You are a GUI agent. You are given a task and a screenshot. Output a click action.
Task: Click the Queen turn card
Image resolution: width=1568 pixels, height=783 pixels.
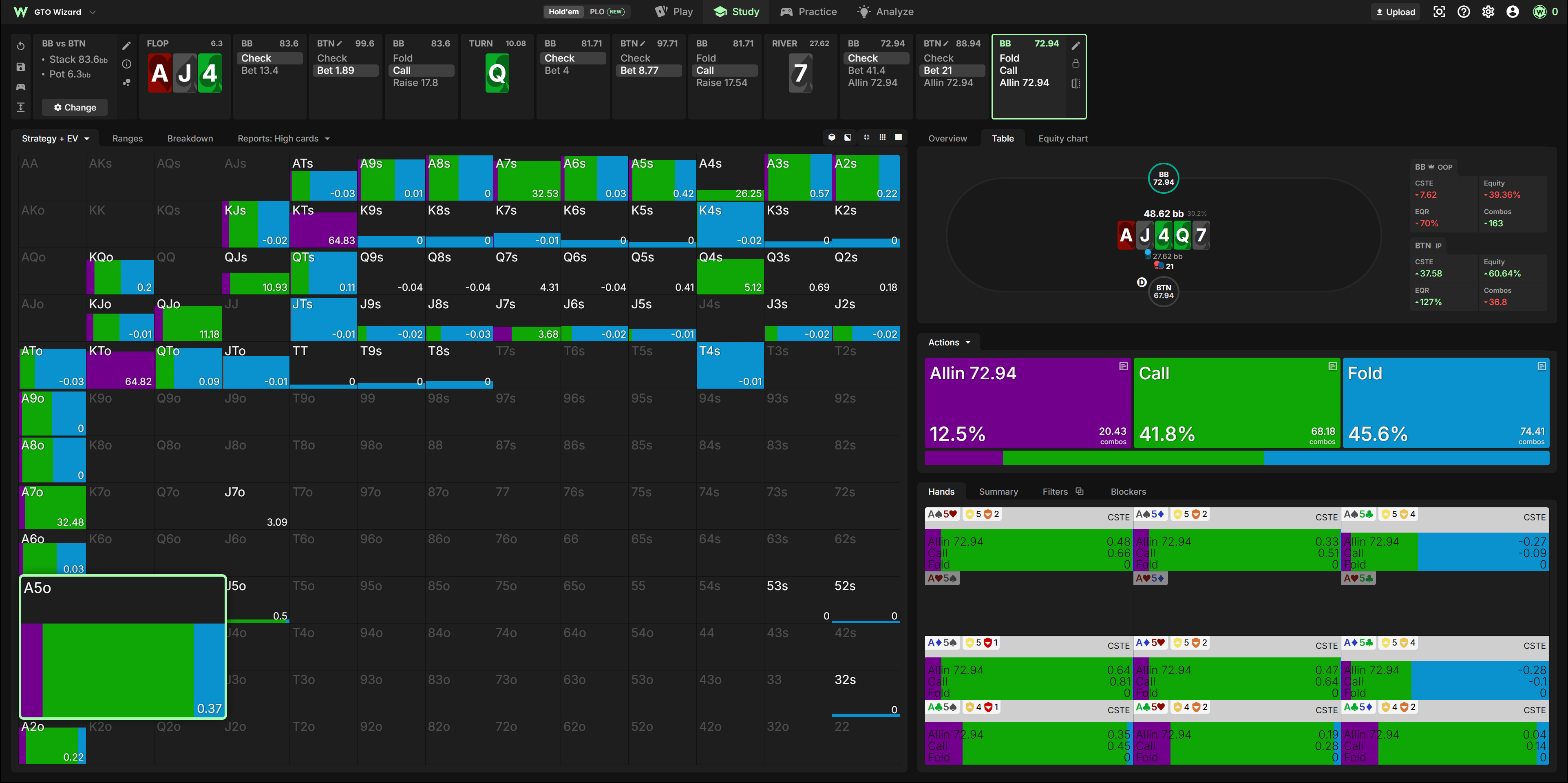[497, 73]
